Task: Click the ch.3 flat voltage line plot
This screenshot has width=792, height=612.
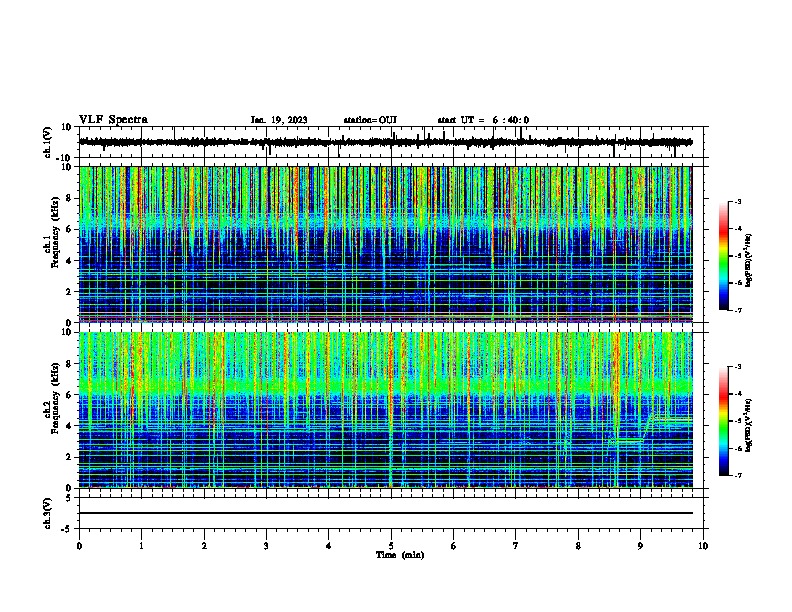Action: pyautogui.click(x=385, y=513)
